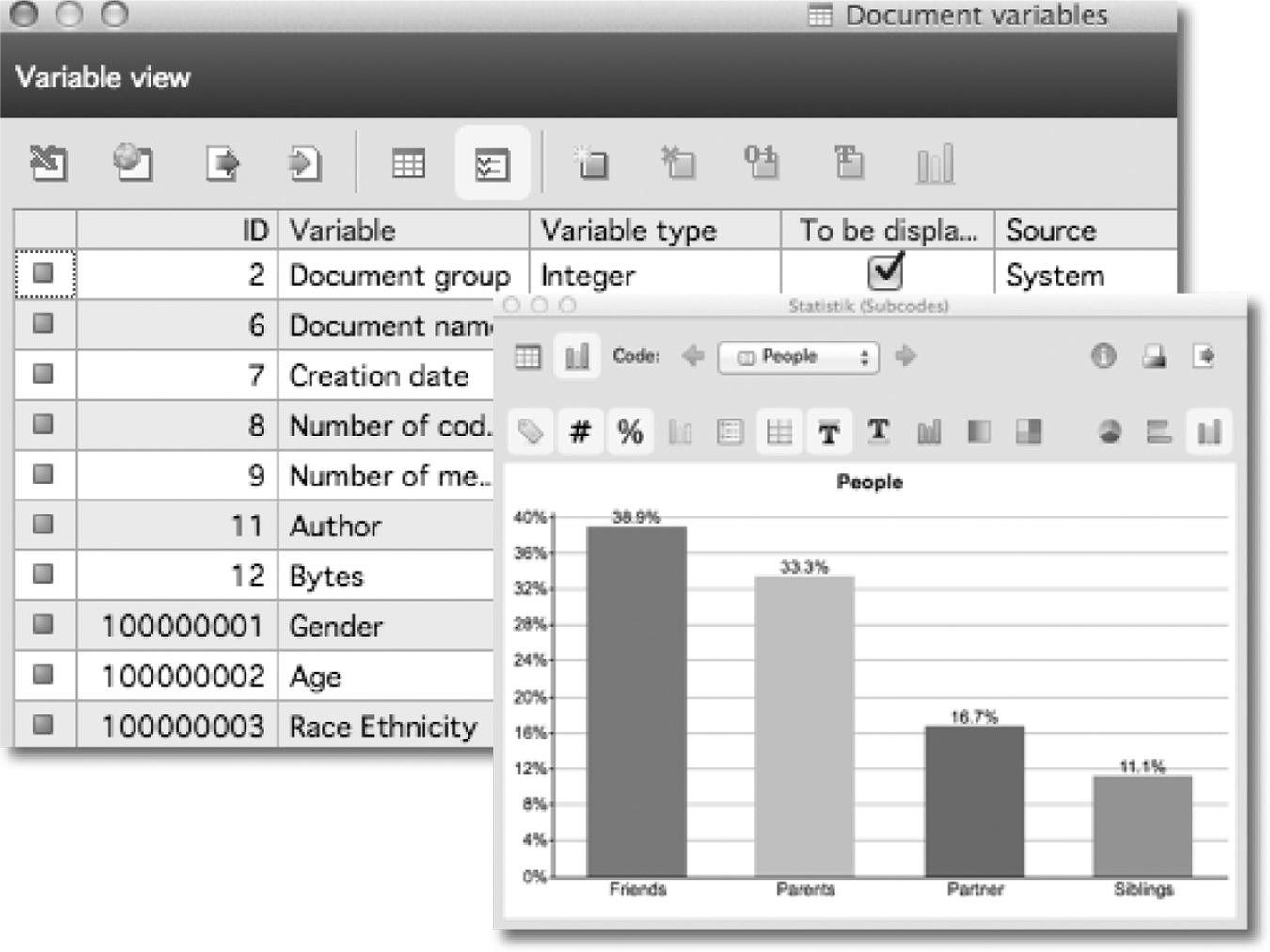Sort by the Variable type column header

click(656, 230)
